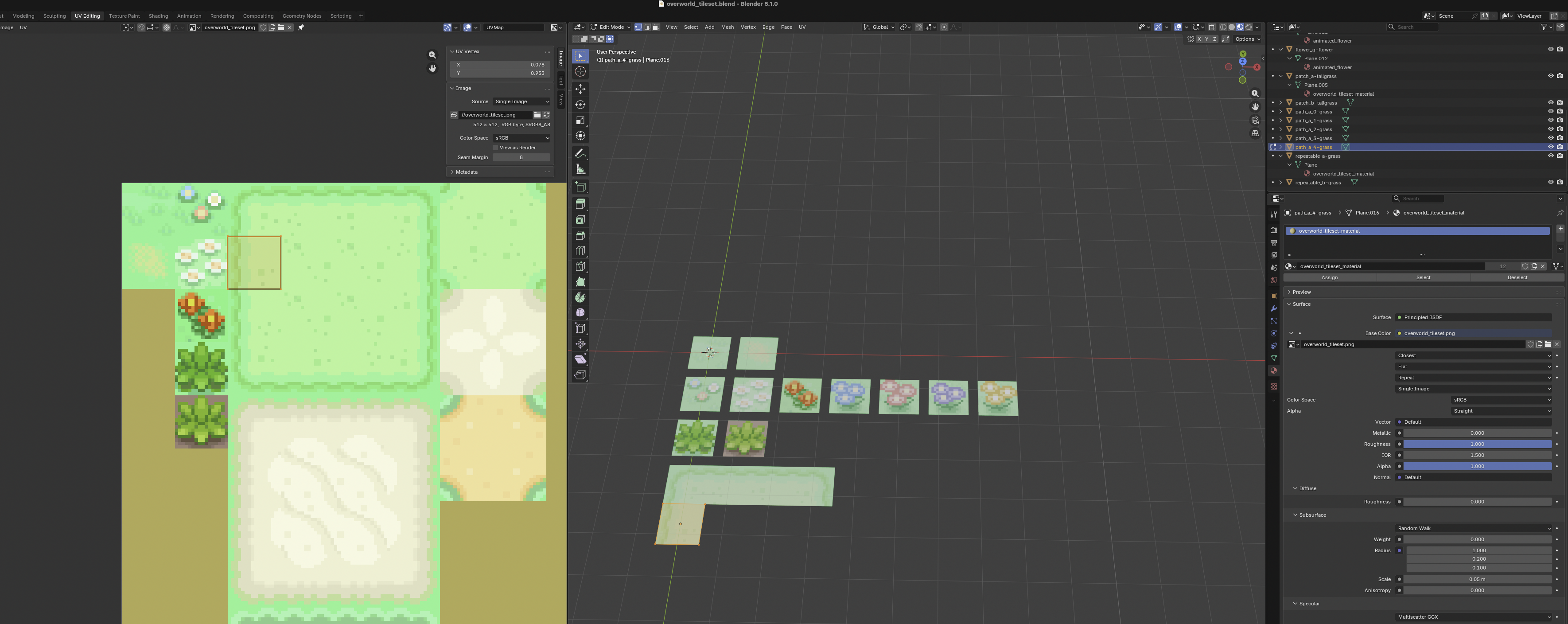The height and width of the screenshot is (624, 1568).
Task: Open the image Source dropdown
Action: click(521, 101)
